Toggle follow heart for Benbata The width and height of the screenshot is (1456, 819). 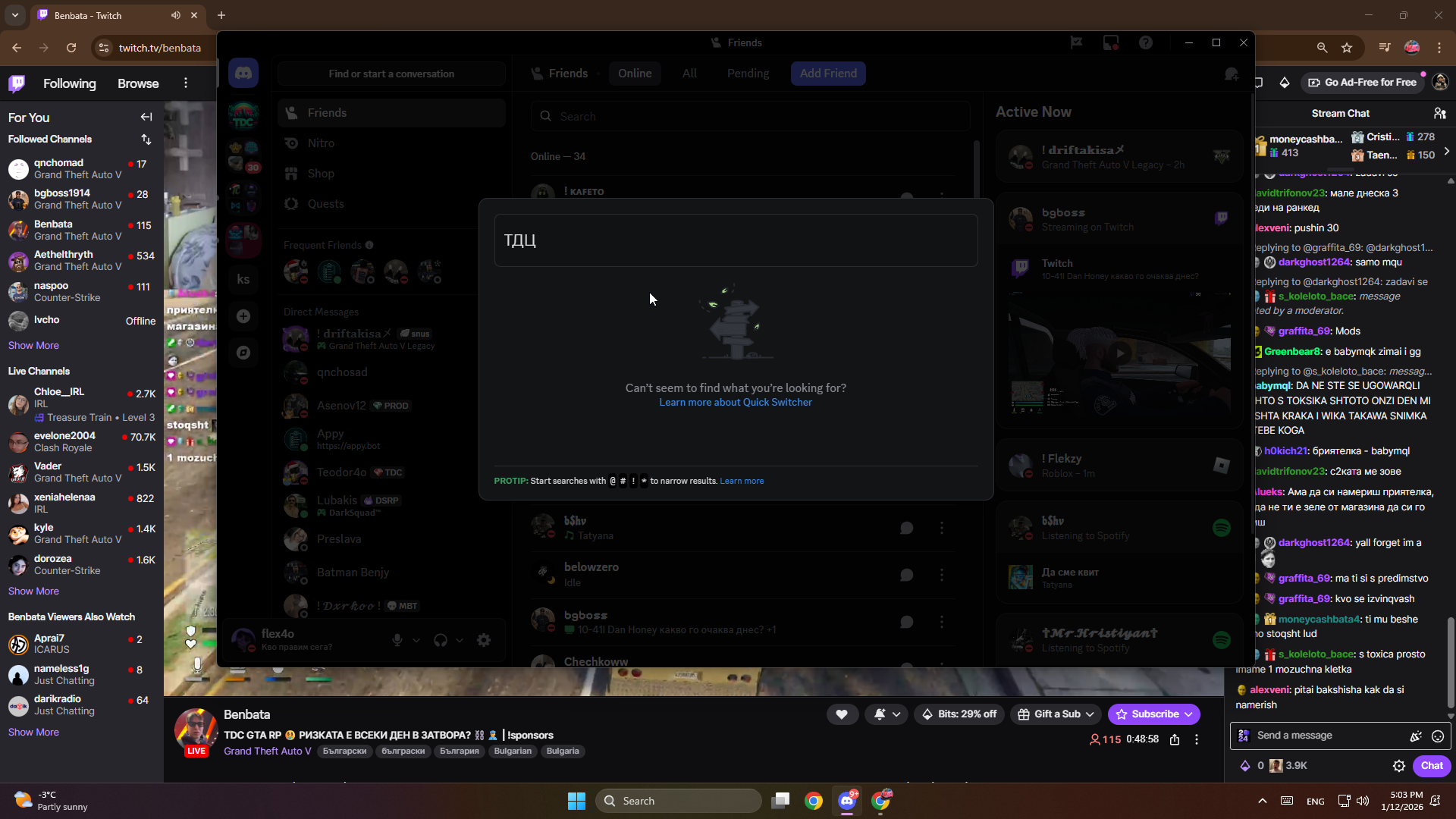(842, 714)
